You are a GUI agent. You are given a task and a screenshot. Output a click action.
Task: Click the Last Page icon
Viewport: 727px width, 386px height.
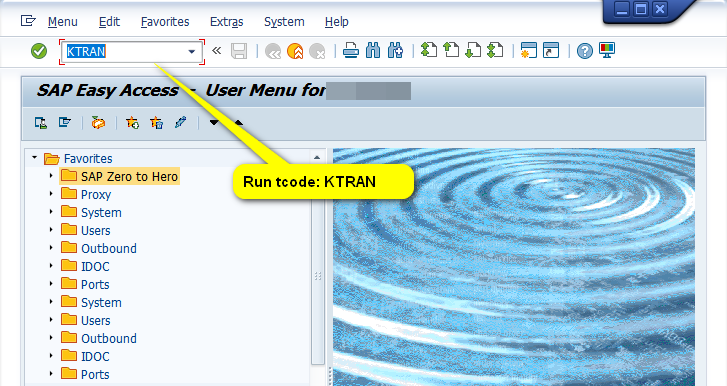click(x=495, y=50)
